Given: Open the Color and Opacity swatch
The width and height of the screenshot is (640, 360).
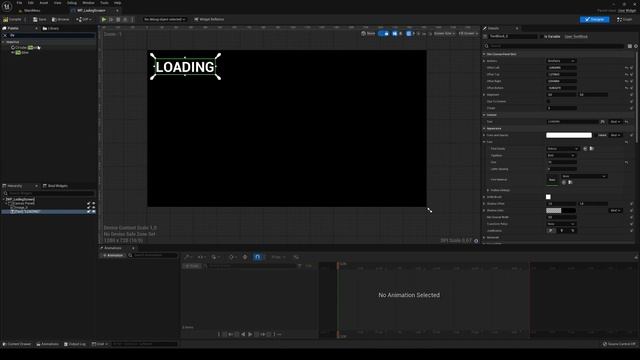Looking at the screenshot, I should pos(569,135).
